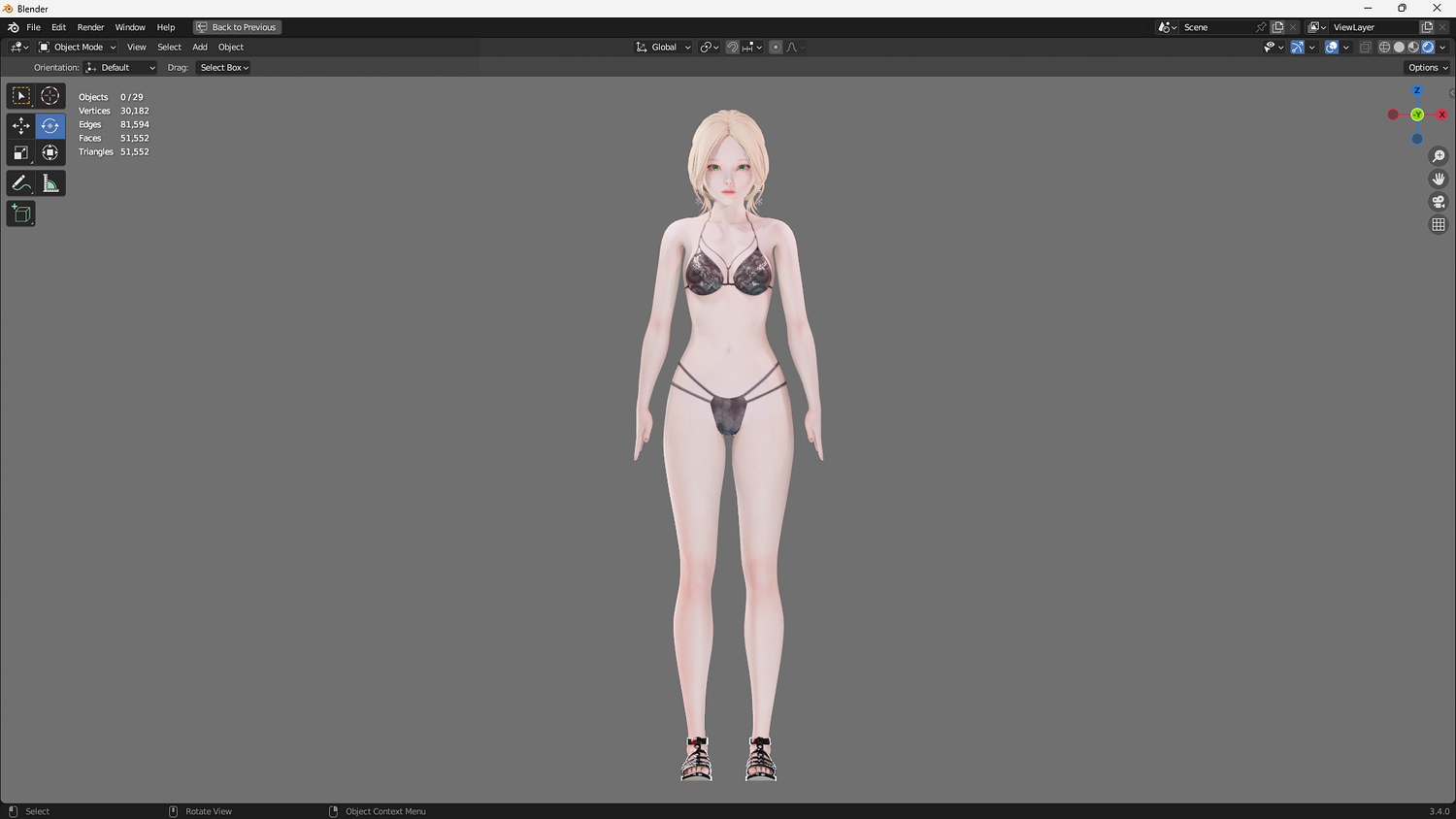Image resolution: width=1456 pixels, height=819 pixels.
Task: Pick the Rotate tool
Action: (x=50, y=126)
